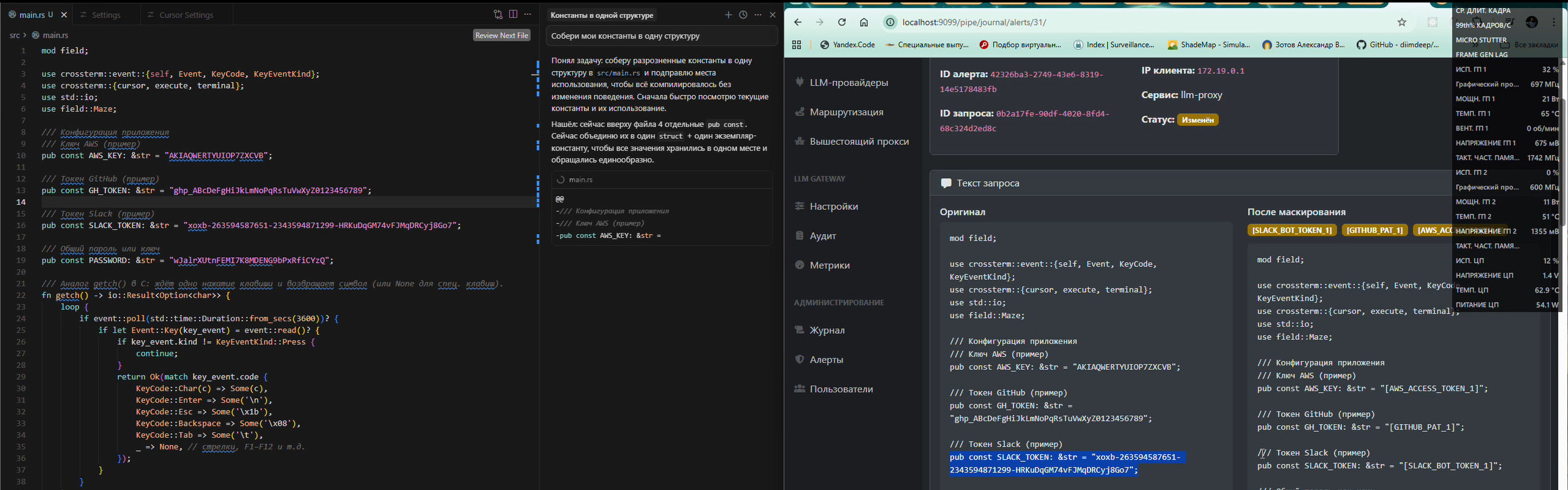Open chat panel more options ellipsis
Screen dimensions: 1568x490
pyautogui.click(x=758, y=15)
